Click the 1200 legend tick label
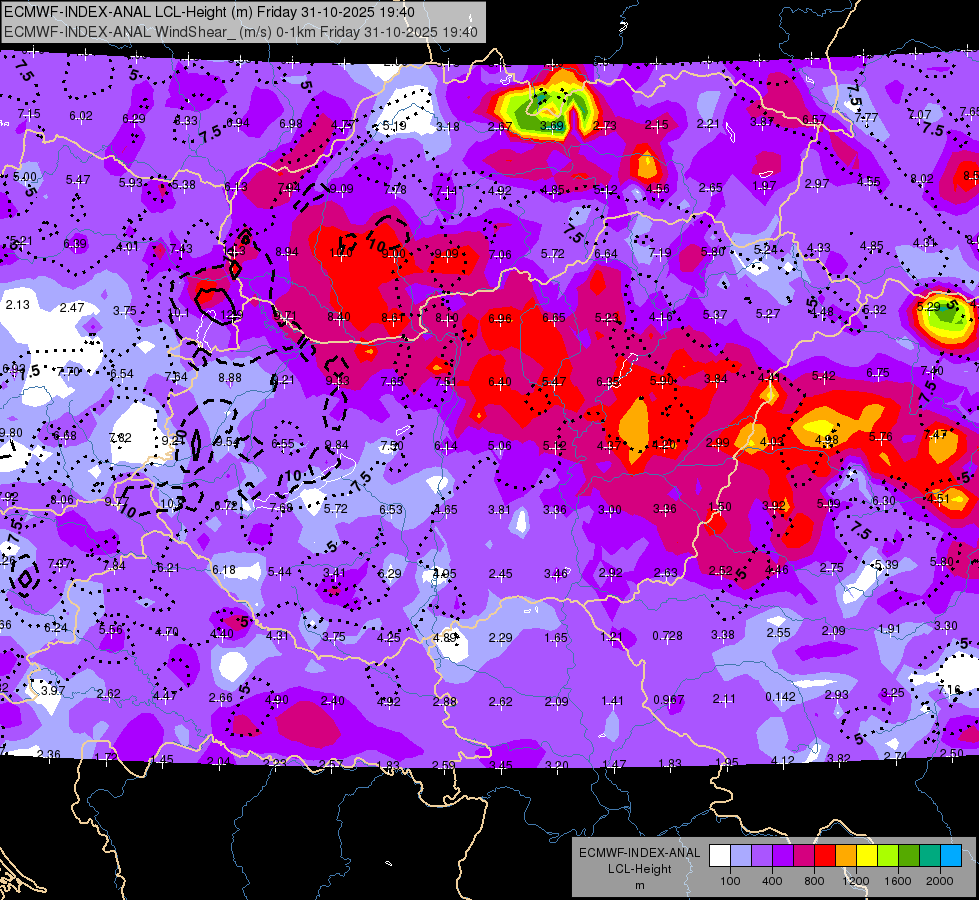 coord(856,881)
